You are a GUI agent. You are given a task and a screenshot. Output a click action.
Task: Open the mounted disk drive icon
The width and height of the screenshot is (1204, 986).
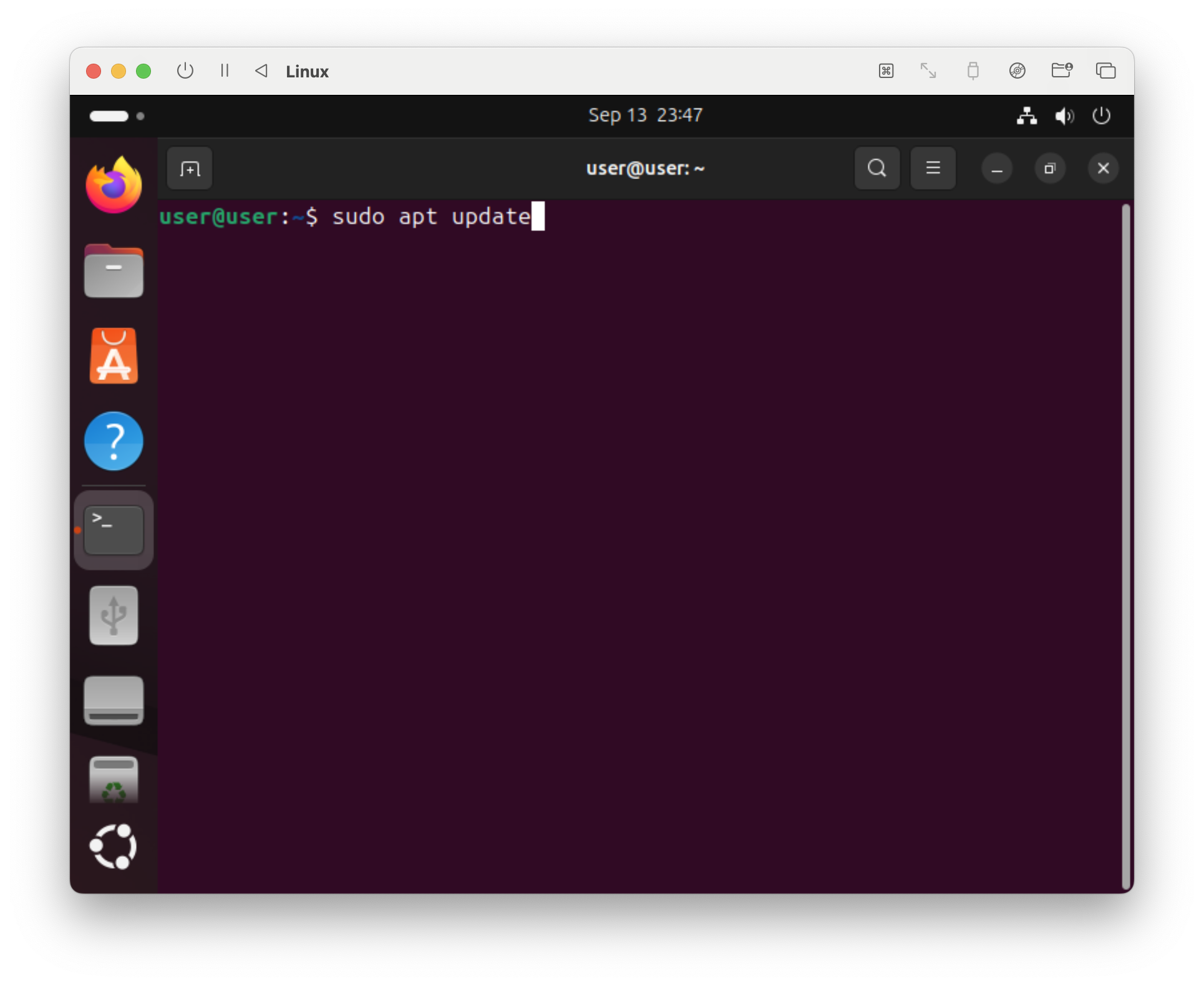(114, 700)
